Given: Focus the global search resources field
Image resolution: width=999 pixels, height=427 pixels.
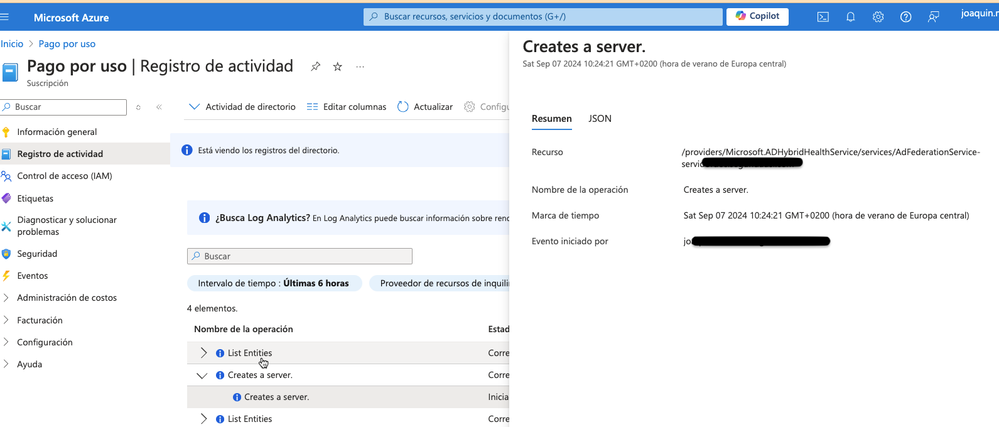Looking at the screenshot, I should (543, 17).
